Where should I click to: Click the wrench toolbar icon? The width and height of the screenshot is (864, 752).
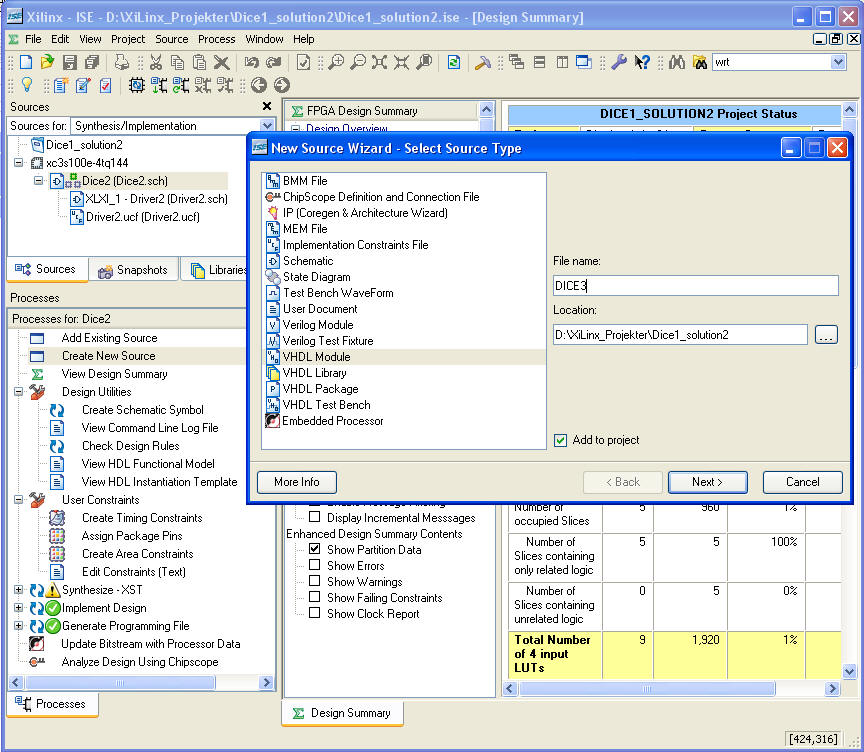click(619, 62)
